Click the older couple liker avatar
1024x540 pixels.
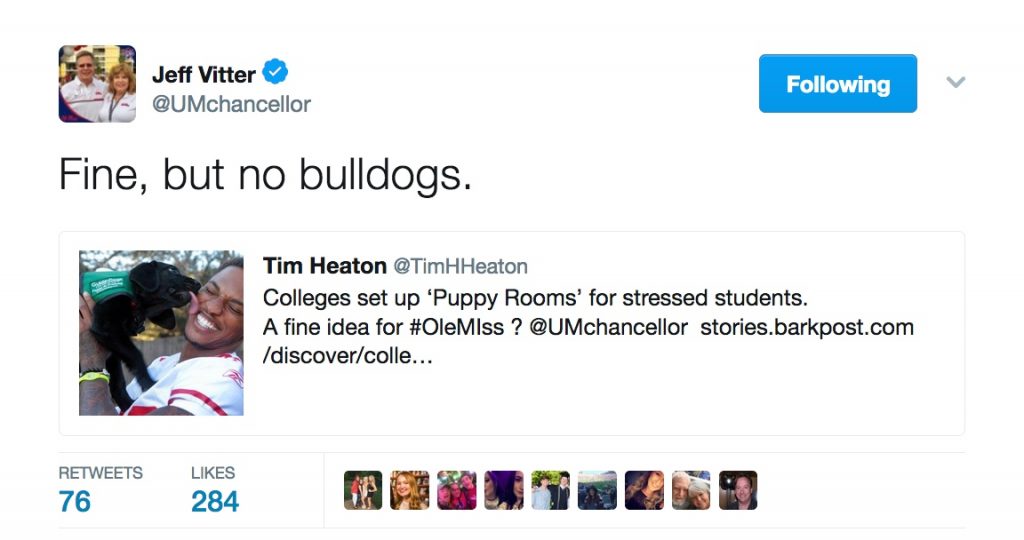coord(691,490)
